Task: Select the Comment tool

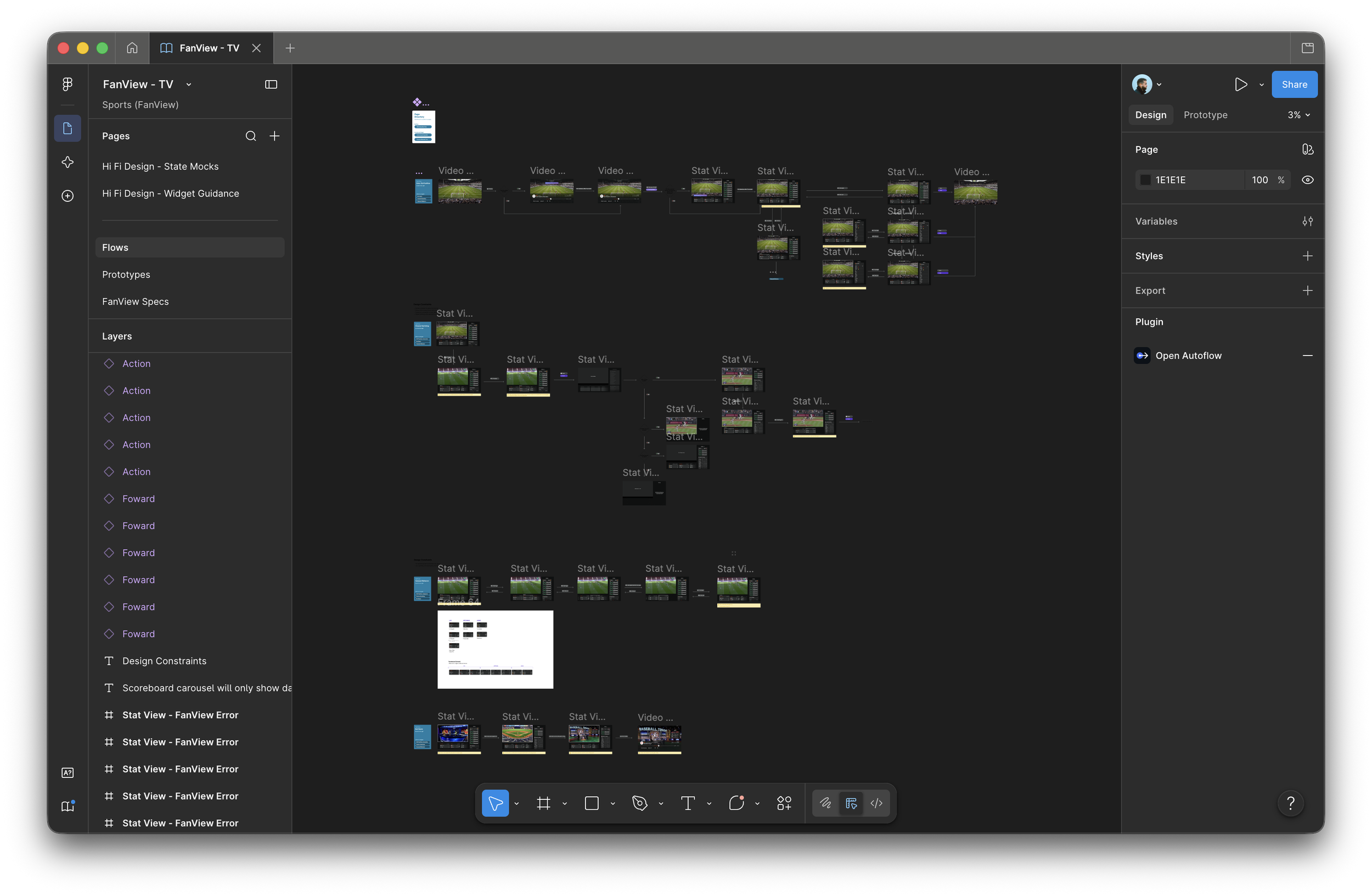Action: coord(736,803)
